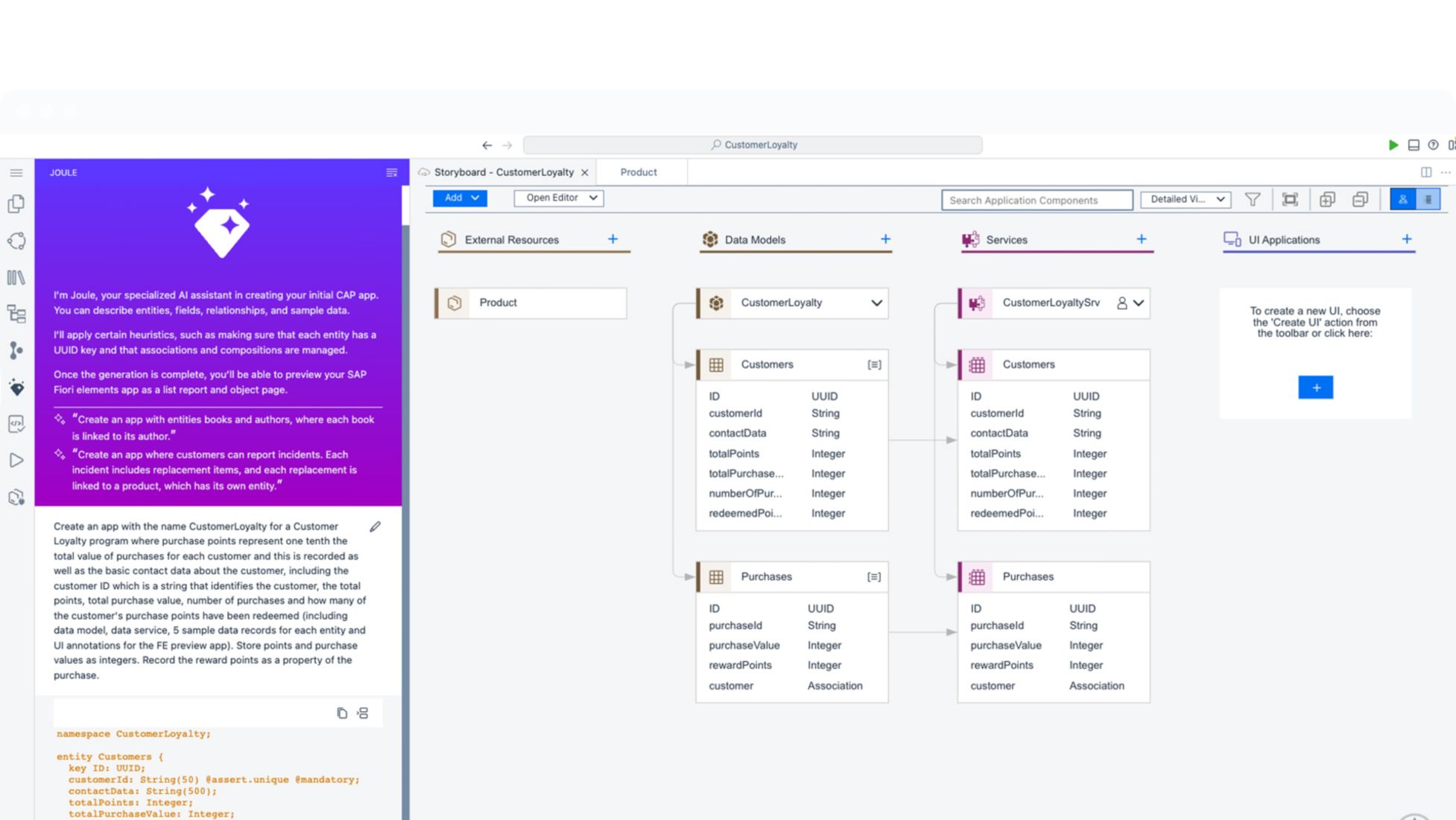This screenshot has width=1456, height=820.
Task: Click the green Run button
Action: (1393, 145)
